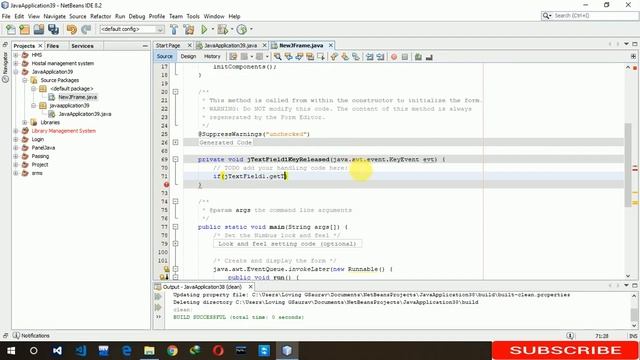640x360 pixels.
Task: Click the Clean and Build Project icon
Action: pos(189,29)
